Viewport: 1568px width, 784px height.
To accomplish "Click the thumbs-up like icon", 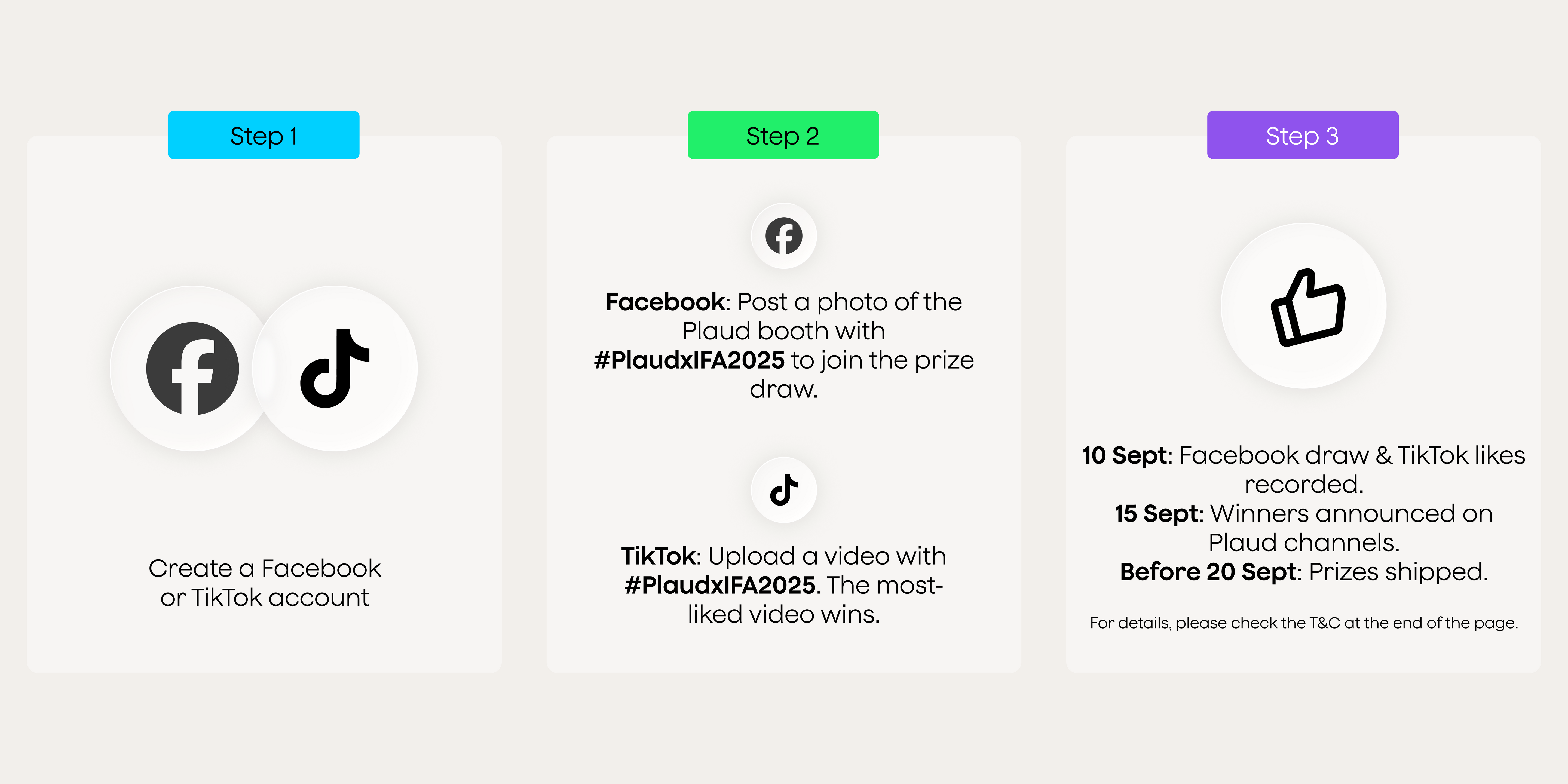I will [1307, 307].
